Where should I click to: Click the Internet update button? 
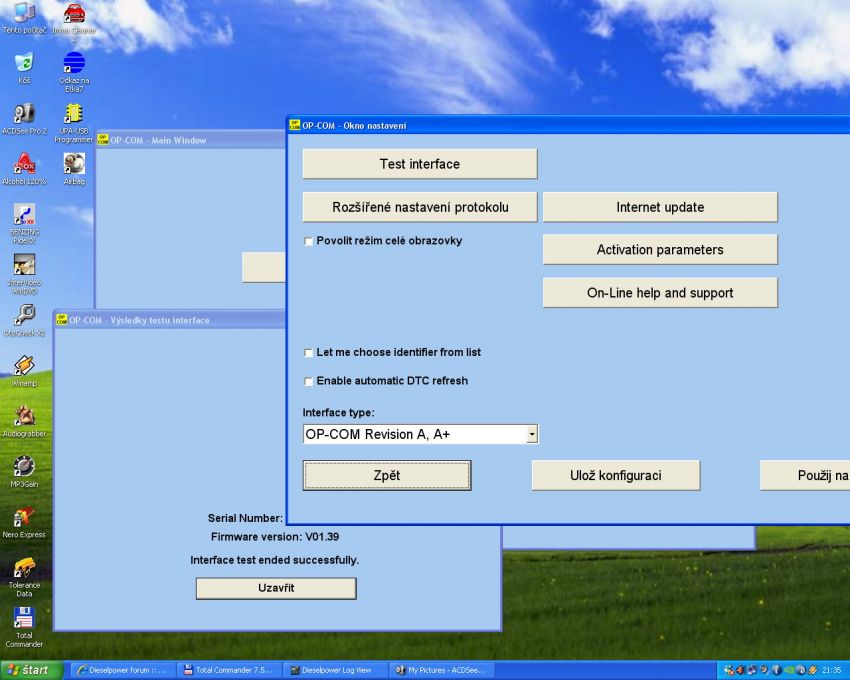[x=660, y=207]
